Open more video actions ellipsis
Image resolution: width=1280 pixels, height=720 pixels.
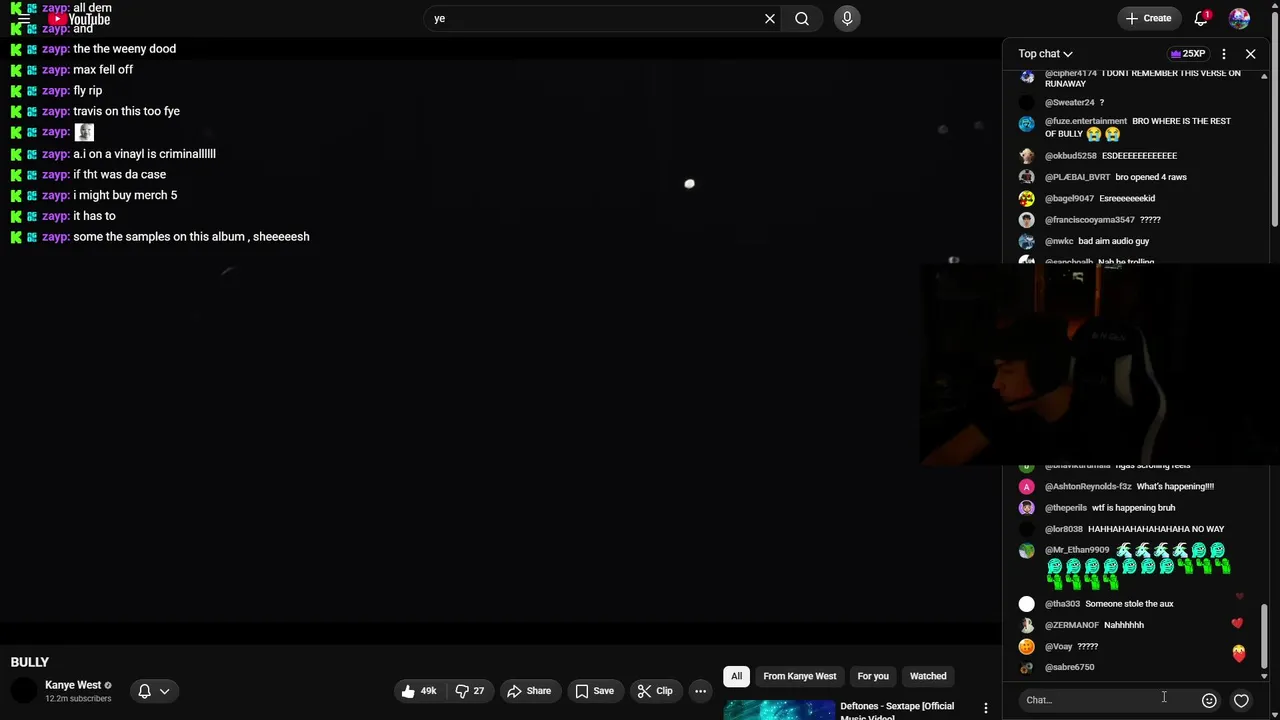700,691
